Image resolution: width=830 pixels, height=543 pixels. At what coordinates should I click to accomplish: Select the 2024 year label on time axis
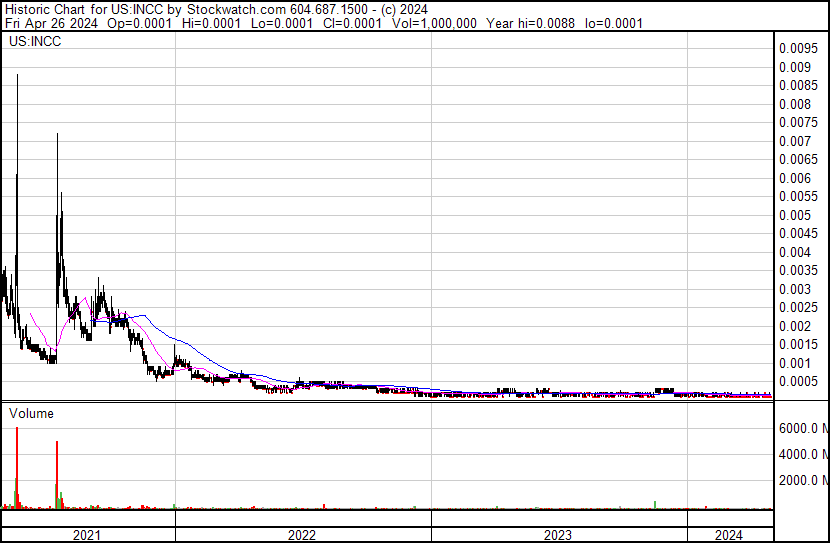[x=729, y=535]
